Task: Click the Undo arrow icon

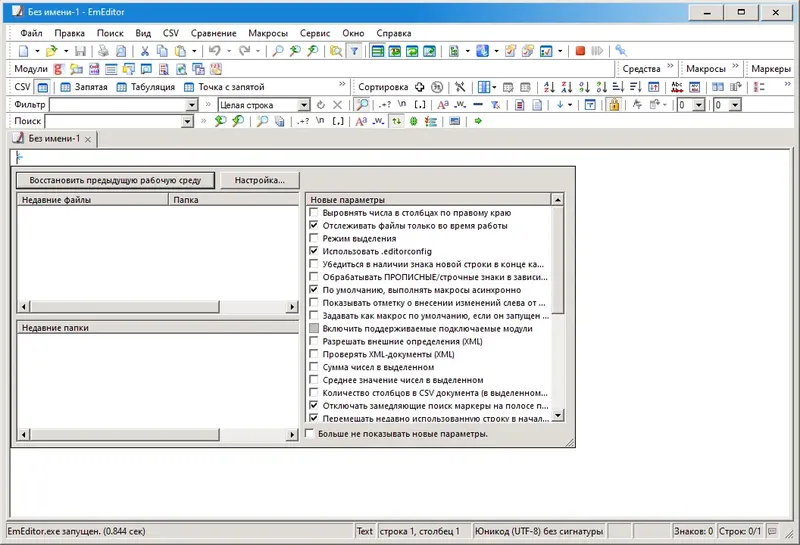Action: tap(215, 51)
